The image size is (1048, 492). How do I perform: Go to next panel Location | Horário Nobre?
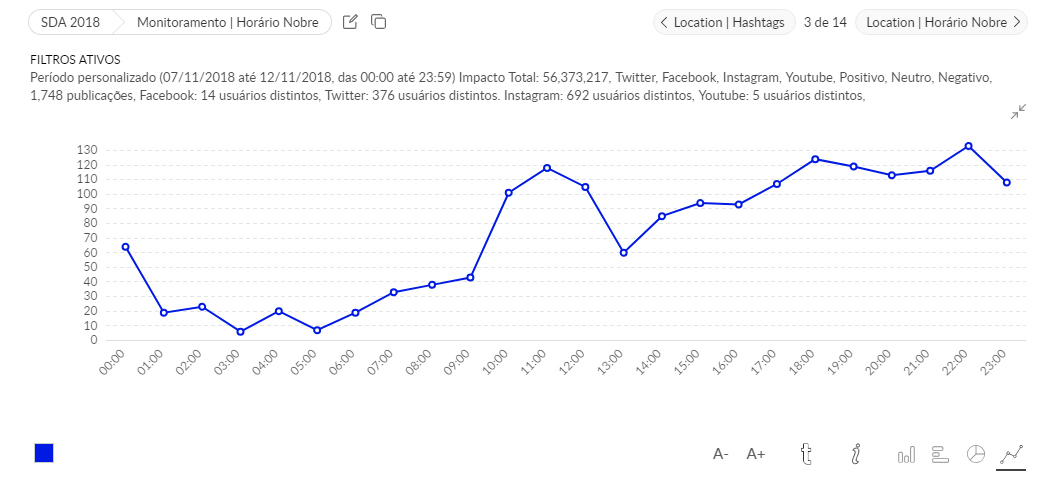click(942, 22)
